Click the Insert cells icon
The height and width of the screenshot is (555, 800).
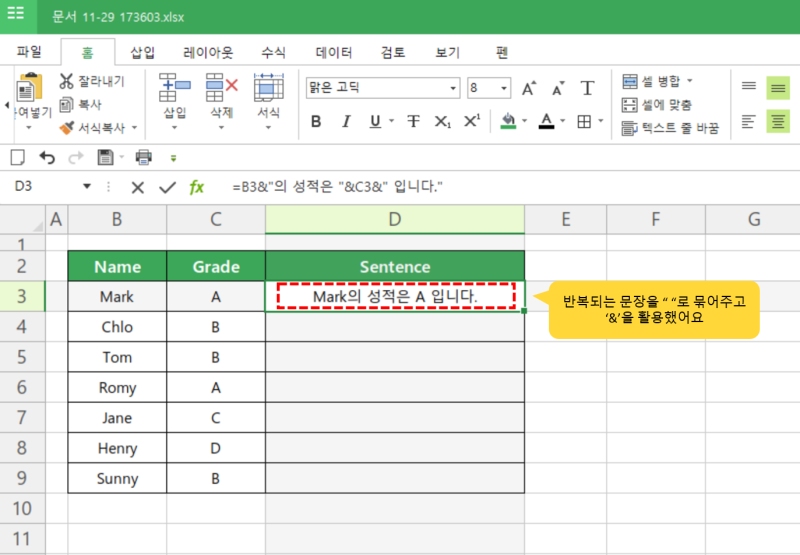pos(174,88)
